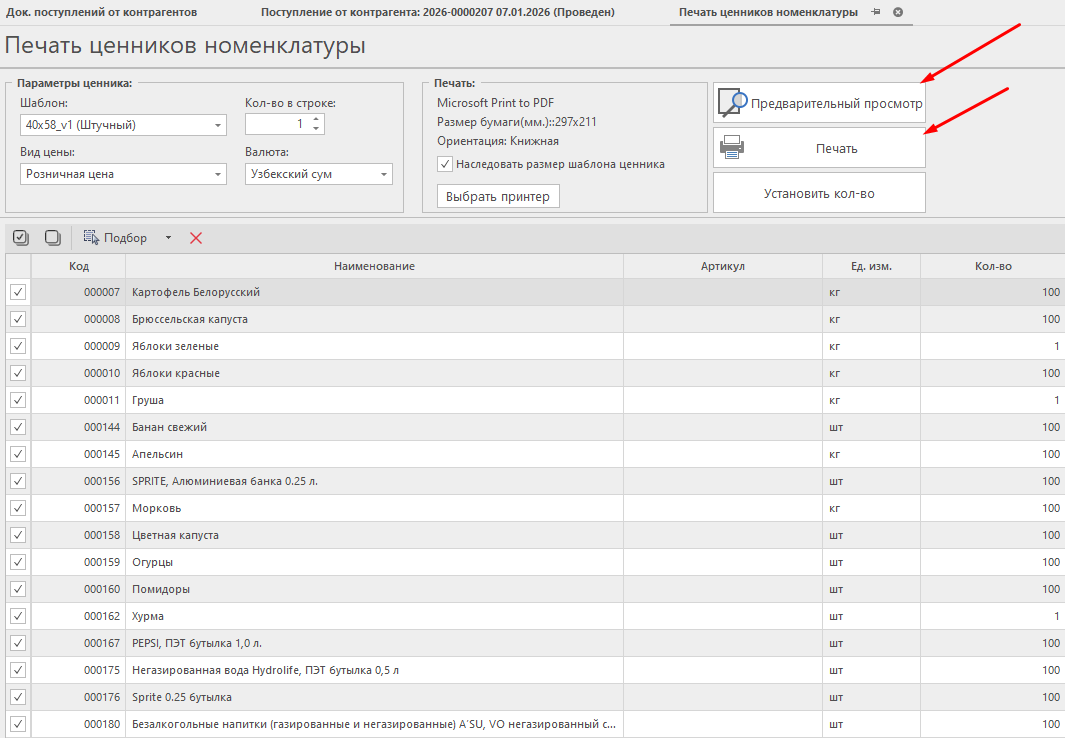Uncheck the Хурма row checkbox
1065x738 pixels.
click(x=18, y=616)
